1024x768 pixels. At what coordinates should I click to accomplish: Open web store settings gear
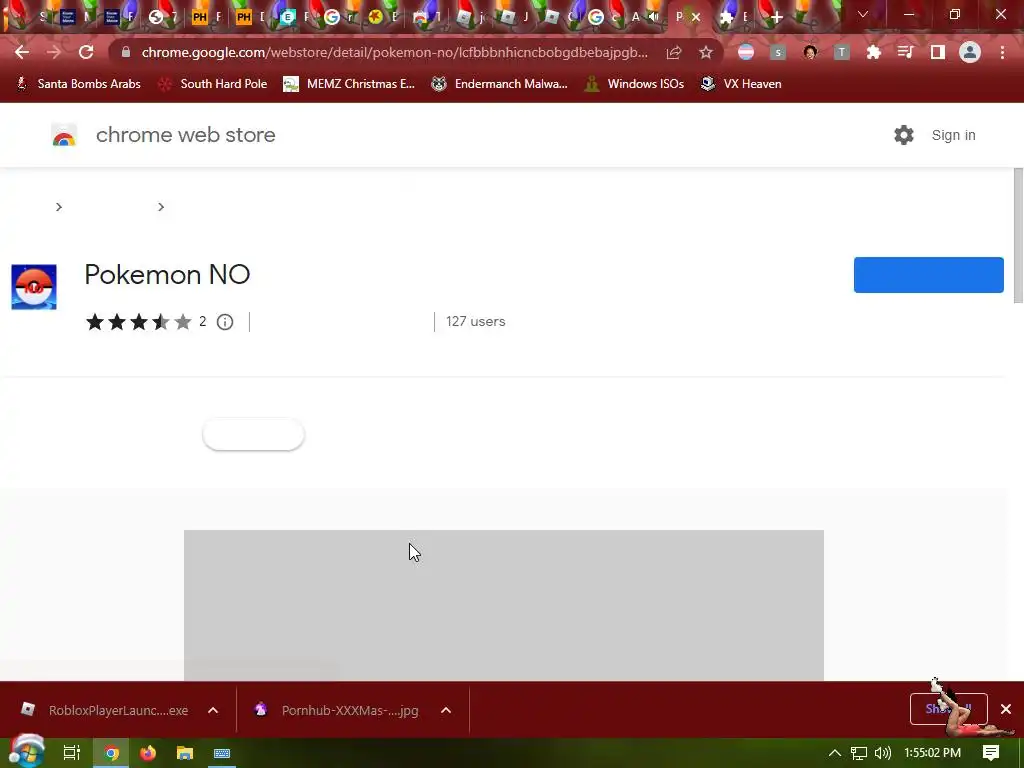[904, 135]
